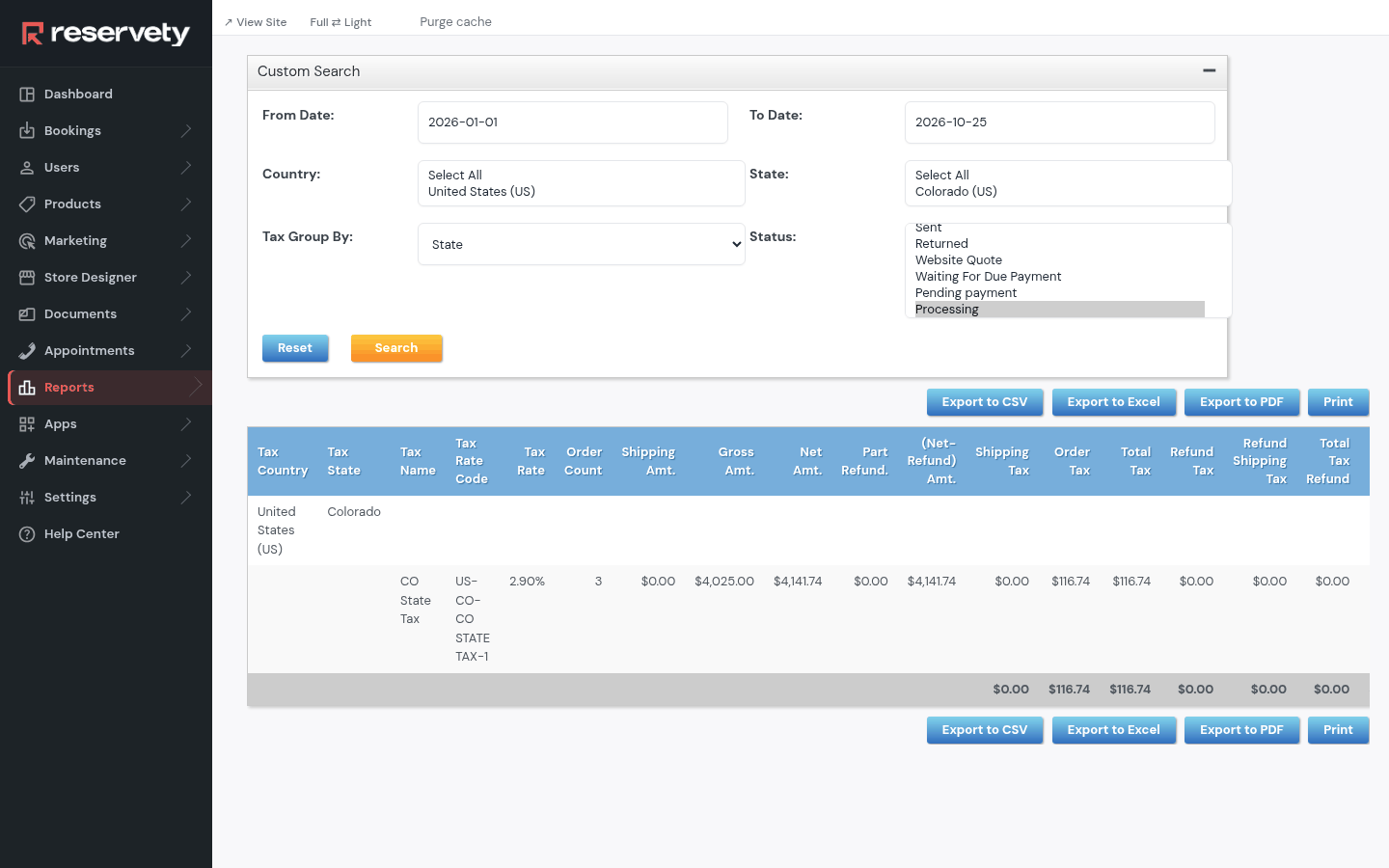1389x868 pixels.
Task: Expand the Bookings submenu chevron
Action: coord(186,131)
